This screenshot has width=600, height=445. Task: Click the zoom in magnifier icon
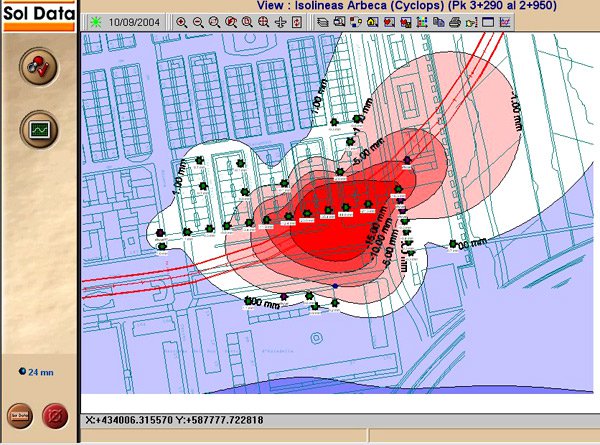(181, 22)
